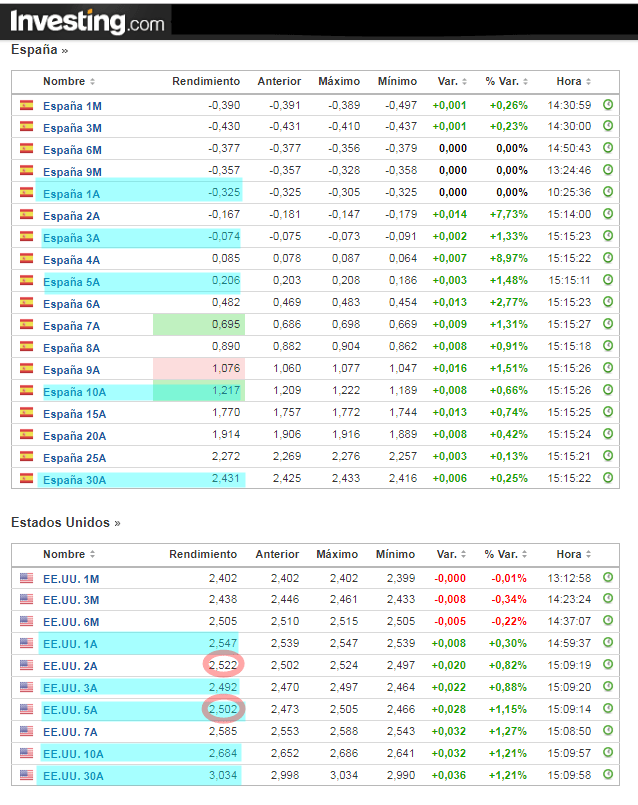Open the España 2A bond link
Image resolution: width=638 pixels, height=805 pixels.
coord(71,215)
